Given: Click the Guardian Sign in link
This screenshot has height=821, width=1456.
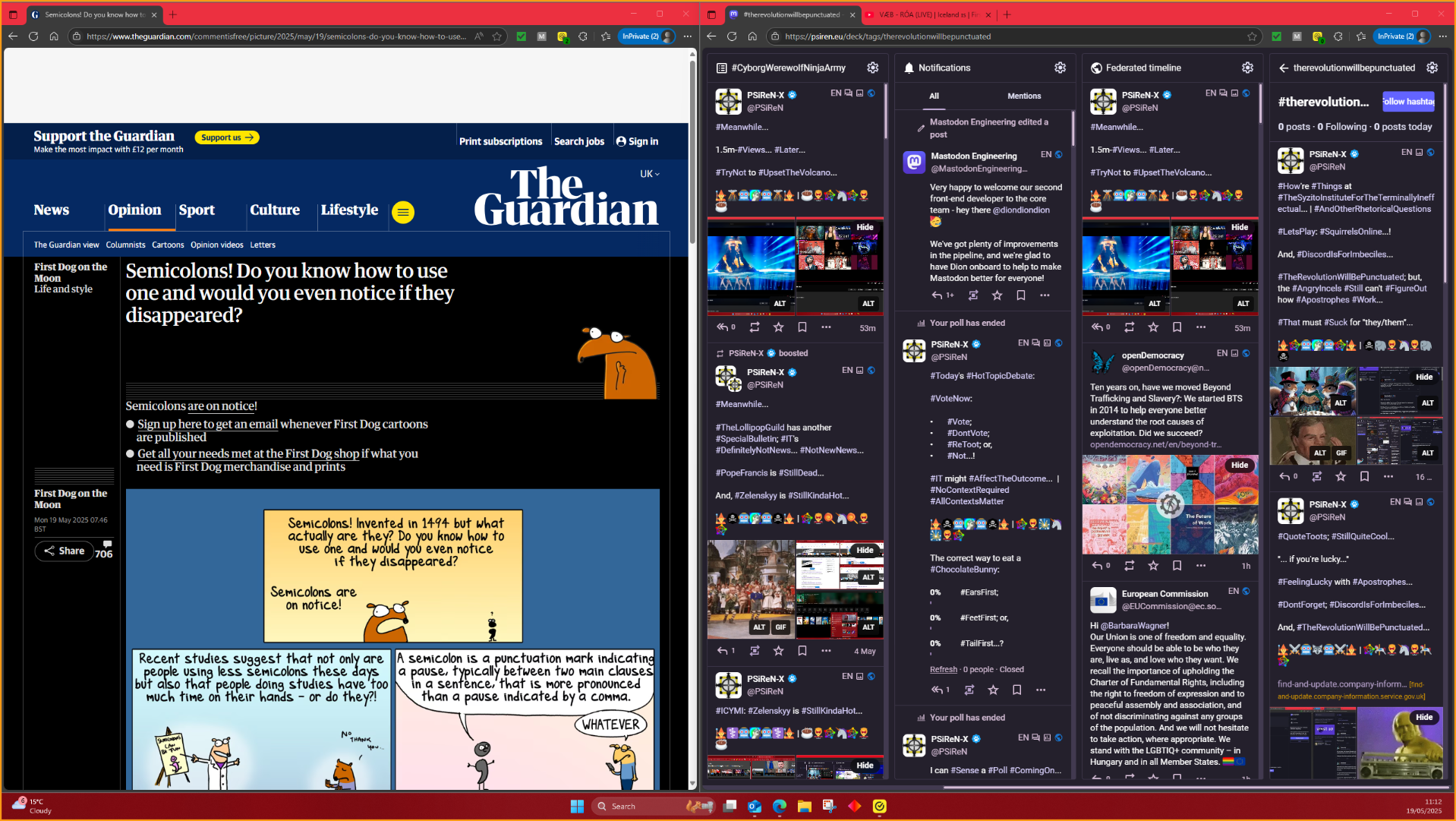Looking at the screenshot, I should [638, 141].
